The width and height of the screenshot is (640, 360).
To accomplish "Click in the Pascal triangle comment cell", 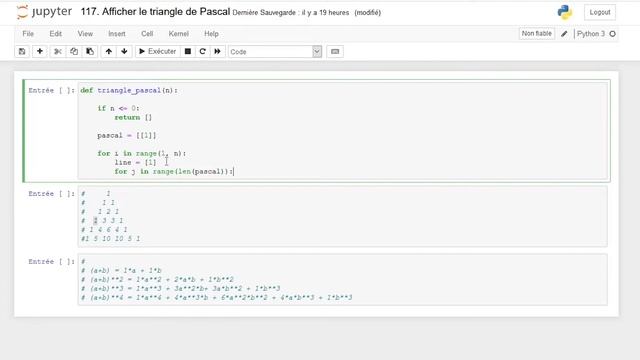I will coord(343,216).
